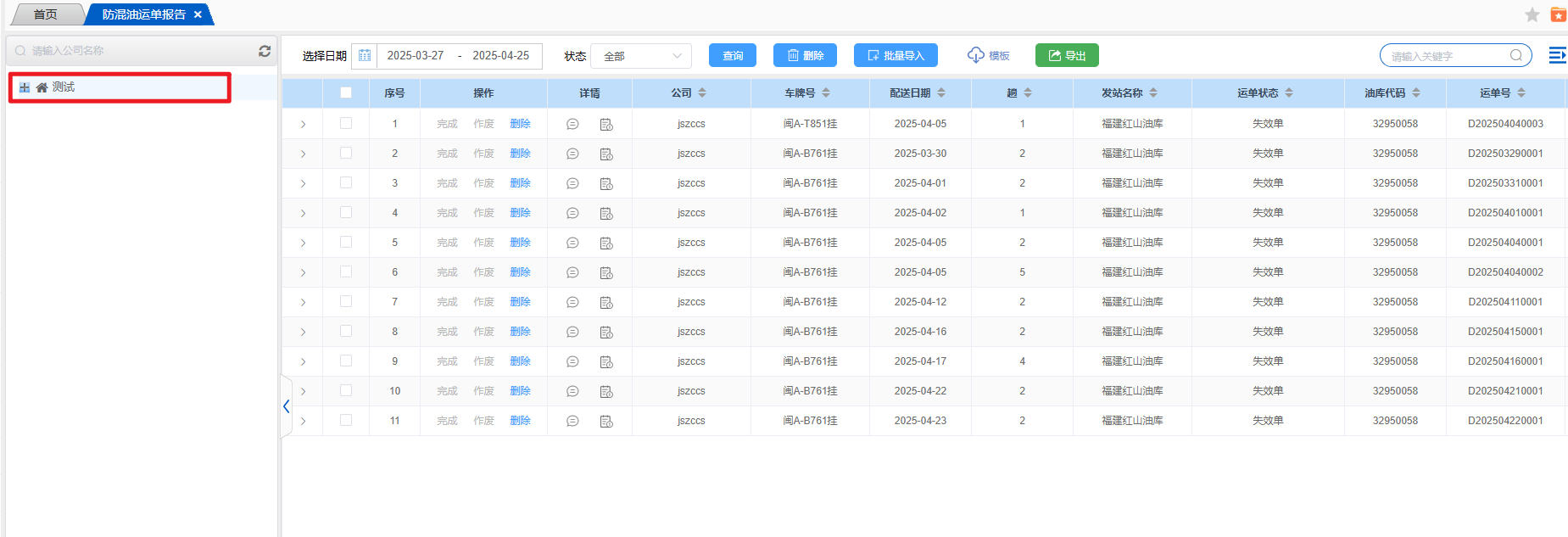
Task: Open the document detail icon in row 3
Action: point(606,184)
